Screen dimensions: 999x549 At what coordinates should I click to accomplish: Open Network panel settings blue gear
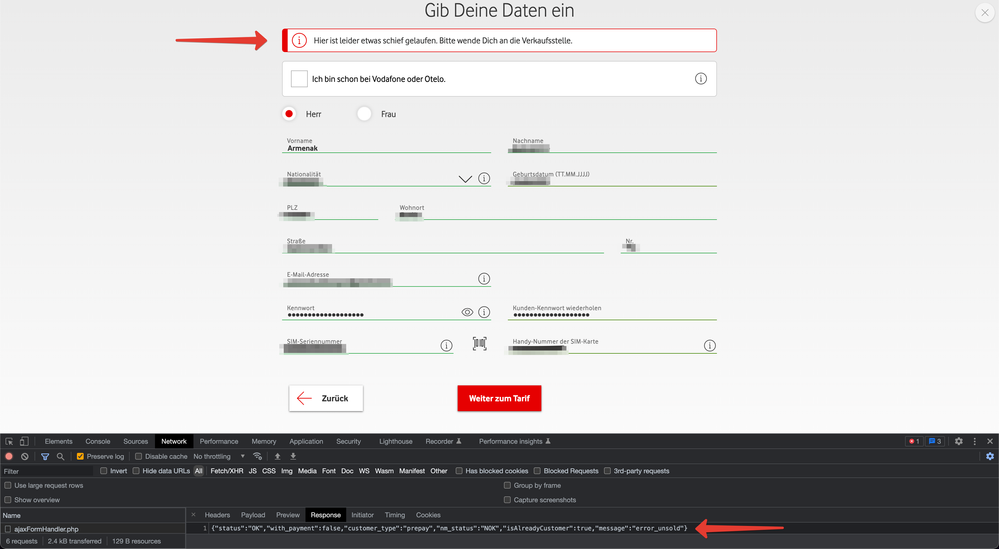(x=989, y=456)
